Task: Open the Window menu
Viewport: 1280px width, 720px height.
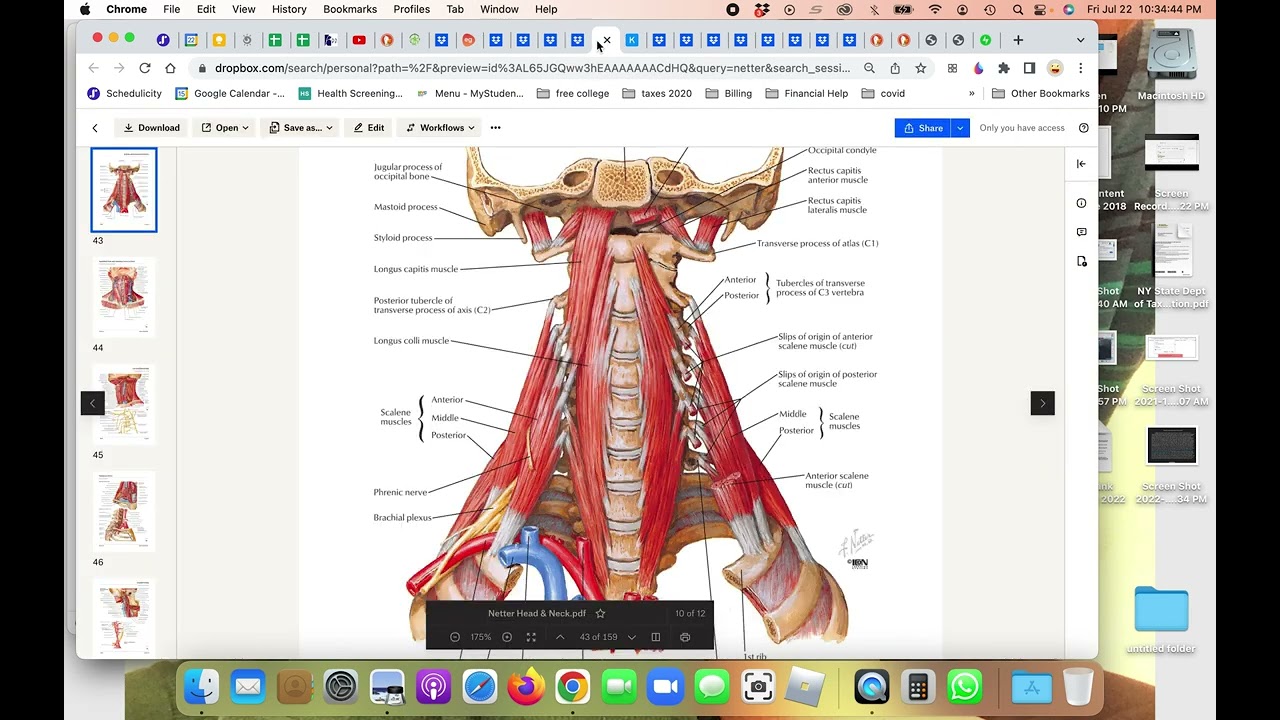Action: pos(499,9)
